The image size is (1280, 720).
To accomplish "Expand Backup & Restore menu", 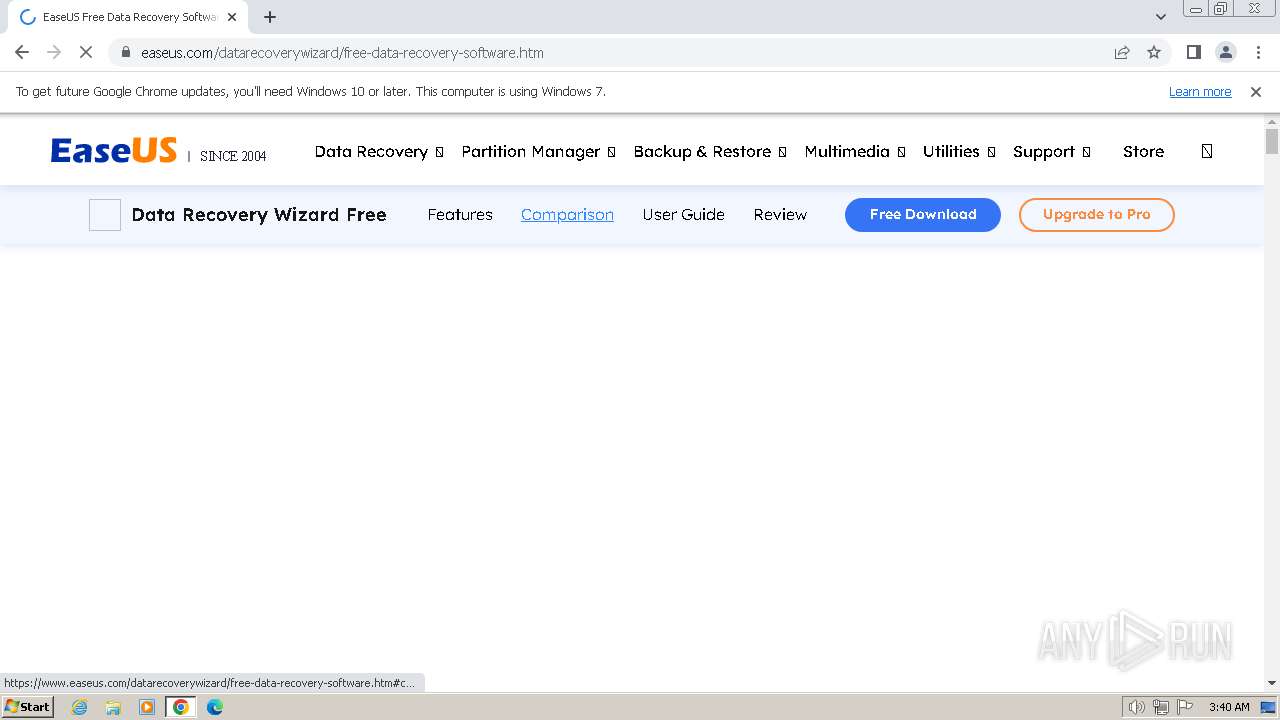I will click(710, 152).
